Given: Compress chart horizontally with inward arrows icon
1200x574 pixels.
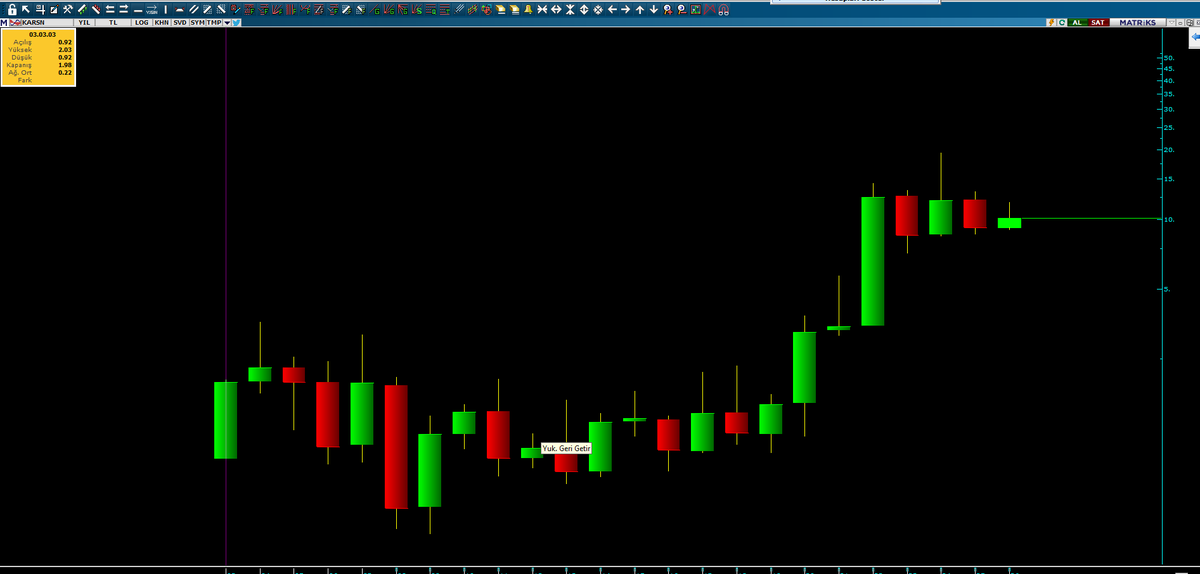Looking at the screenshot, I should (542, 9).
